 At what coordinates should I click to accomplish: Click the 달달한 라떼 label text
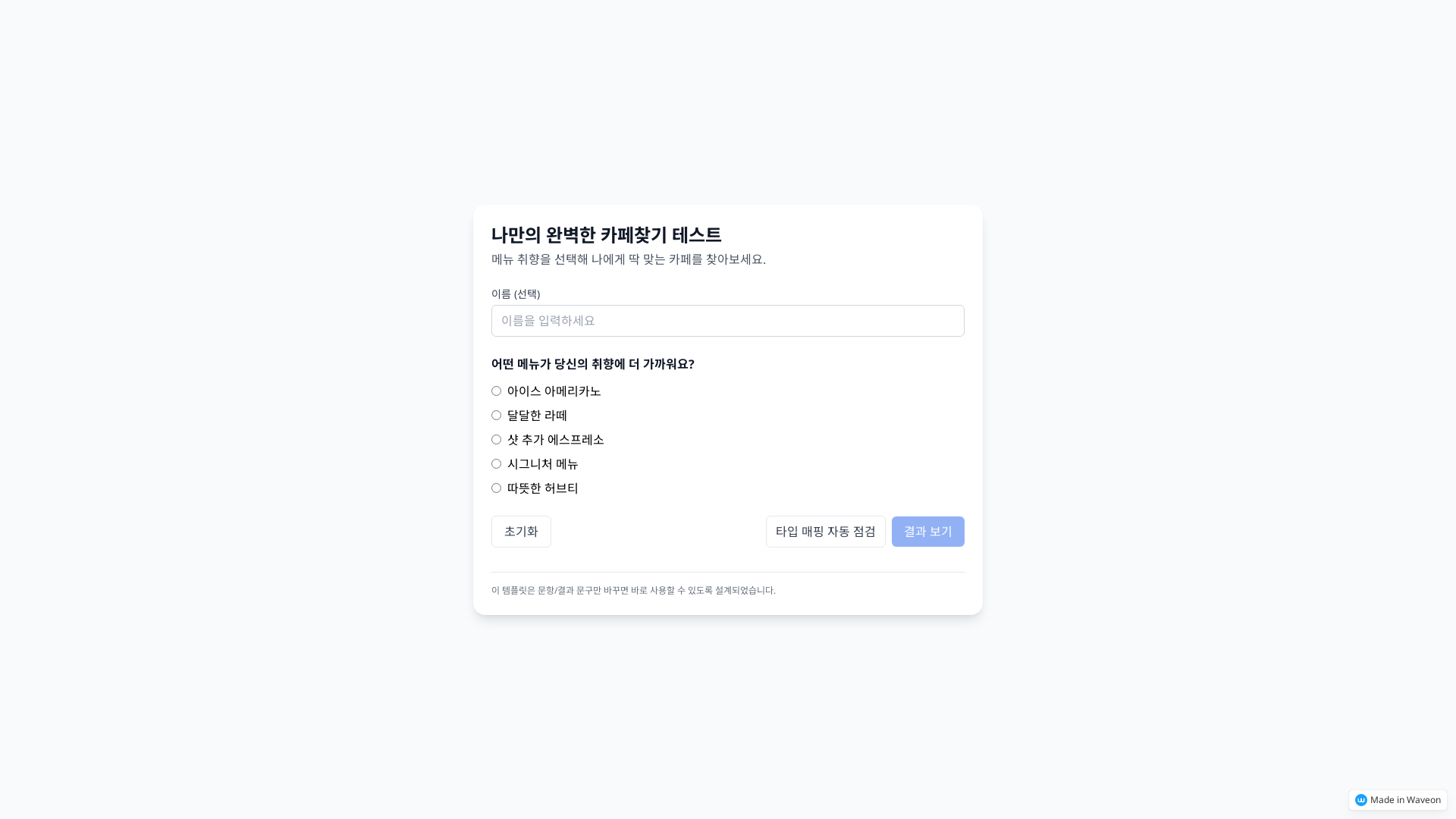(x=536, y=415)
